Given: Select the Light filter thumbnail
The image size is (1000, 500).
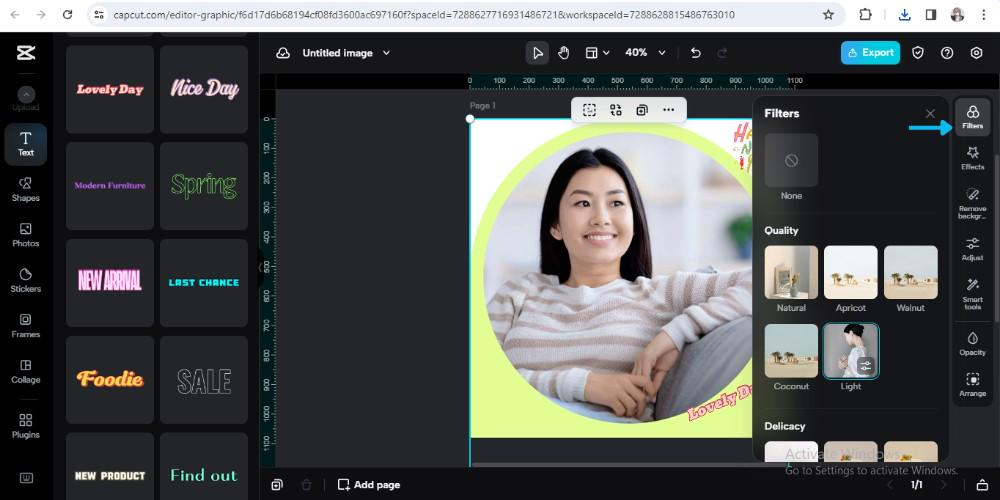Looking at the screenshot, I should tap(851, 351).
